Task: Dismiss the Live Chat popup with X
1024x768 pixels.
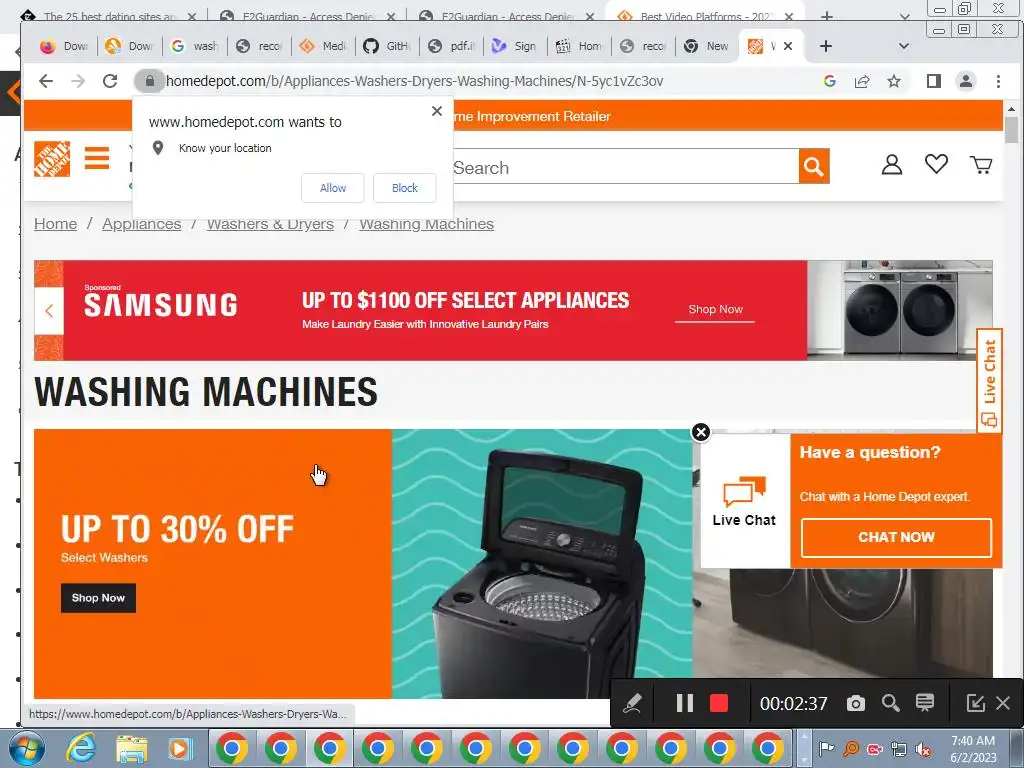Action: pos(701,432)
